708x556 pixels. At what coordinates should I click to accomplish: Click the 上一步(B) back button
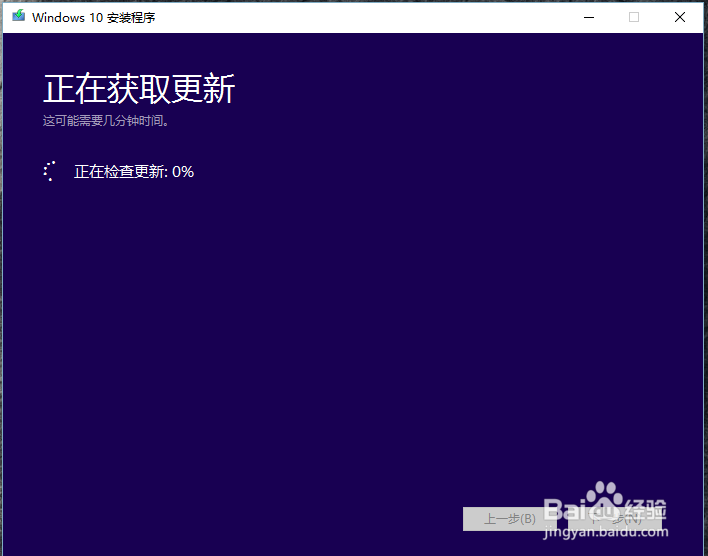[x=510, y=519]
